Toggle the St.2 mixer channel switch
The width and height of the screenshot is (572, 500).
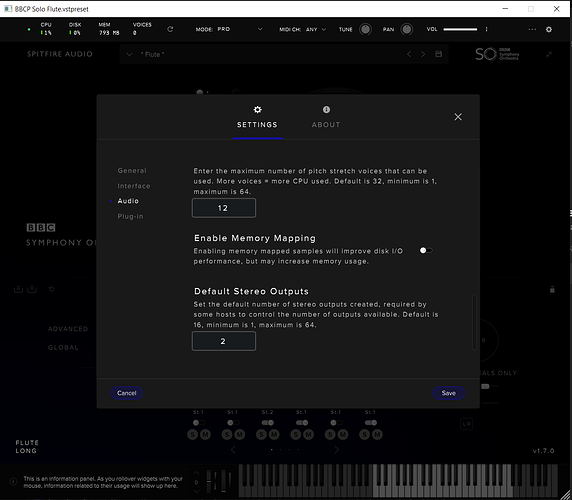click(x=267, y=423)
